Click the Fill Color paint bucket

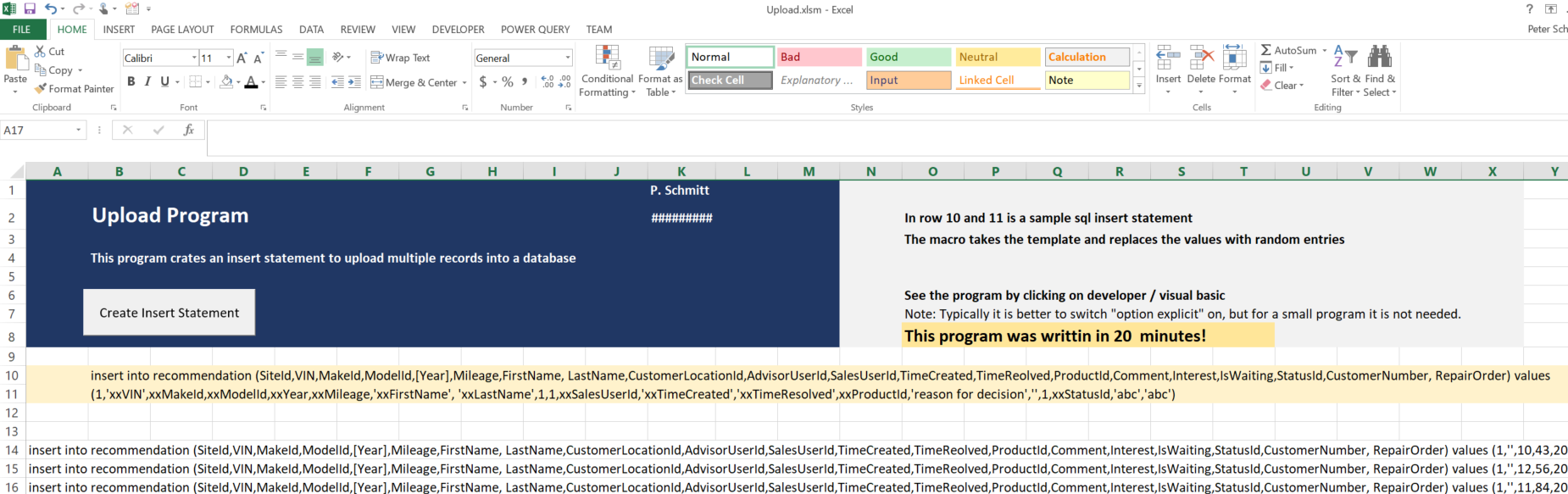coord(226,82)
